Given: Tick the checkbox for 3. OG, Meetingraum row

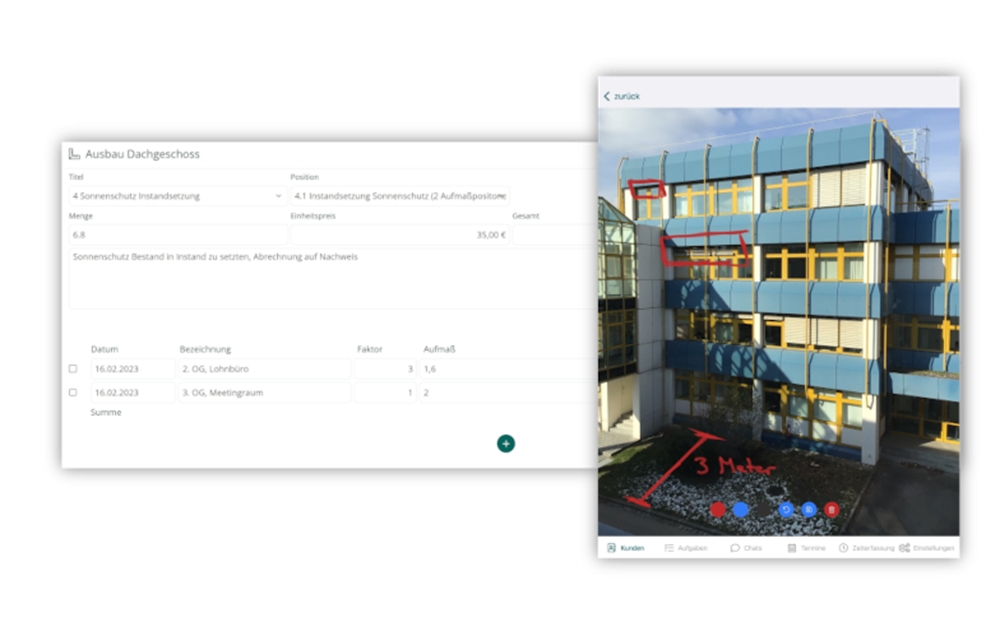Looking at the screenshot, I should point(73,392).
